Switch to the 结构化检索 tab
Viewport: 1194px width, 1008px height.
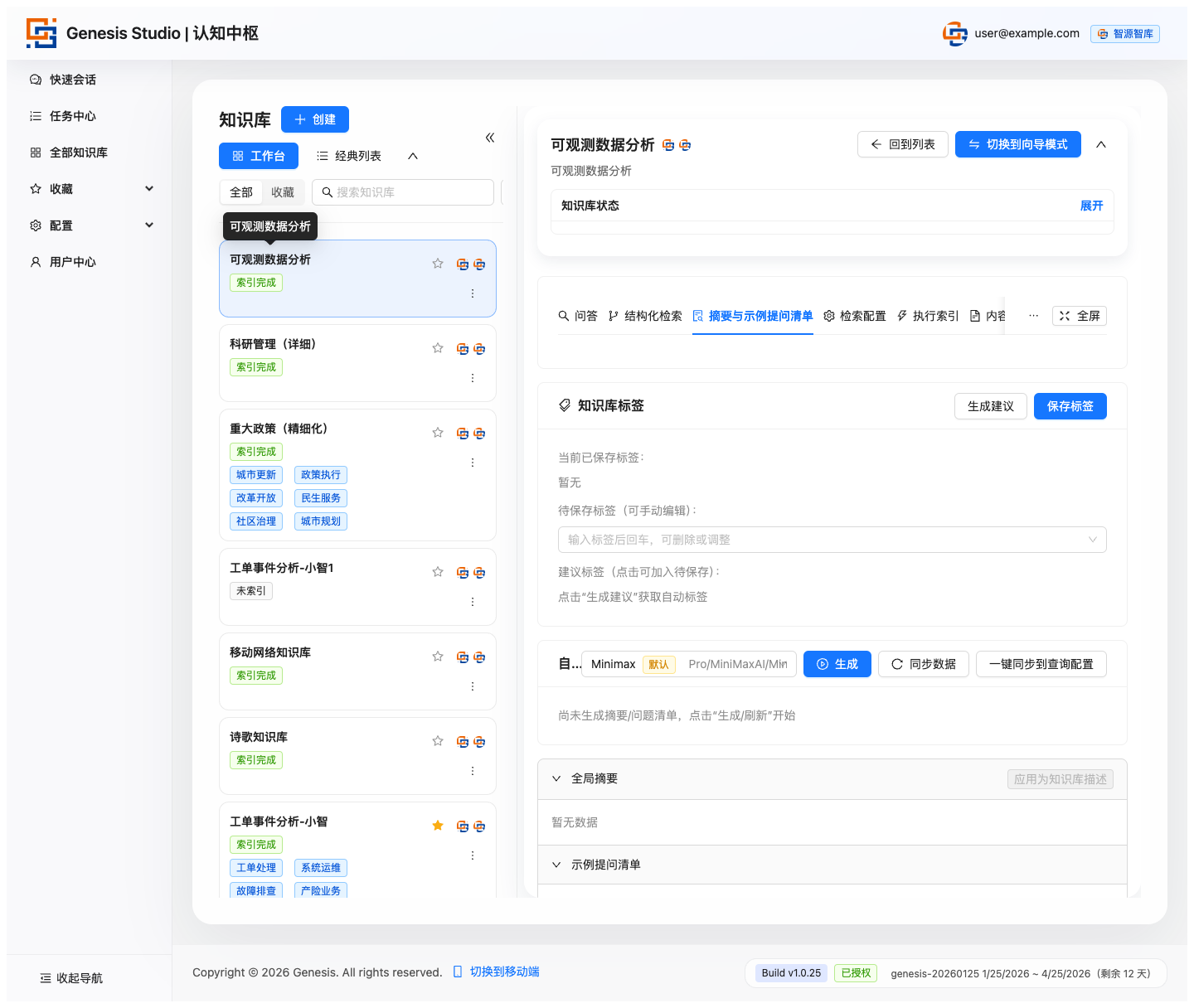pos(645,316)
